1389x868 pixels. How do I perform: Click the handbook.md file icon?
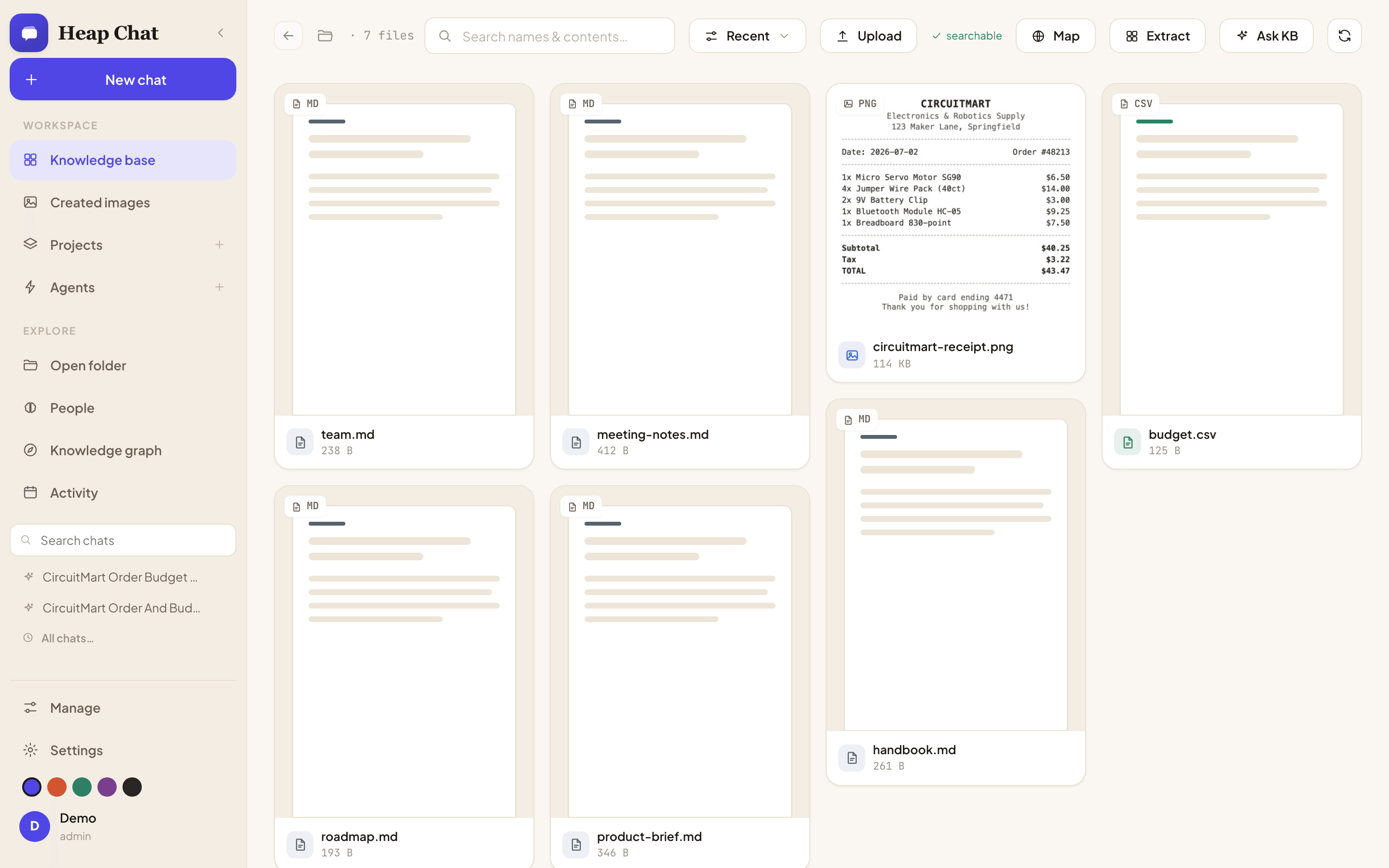(x=852, y=758)
